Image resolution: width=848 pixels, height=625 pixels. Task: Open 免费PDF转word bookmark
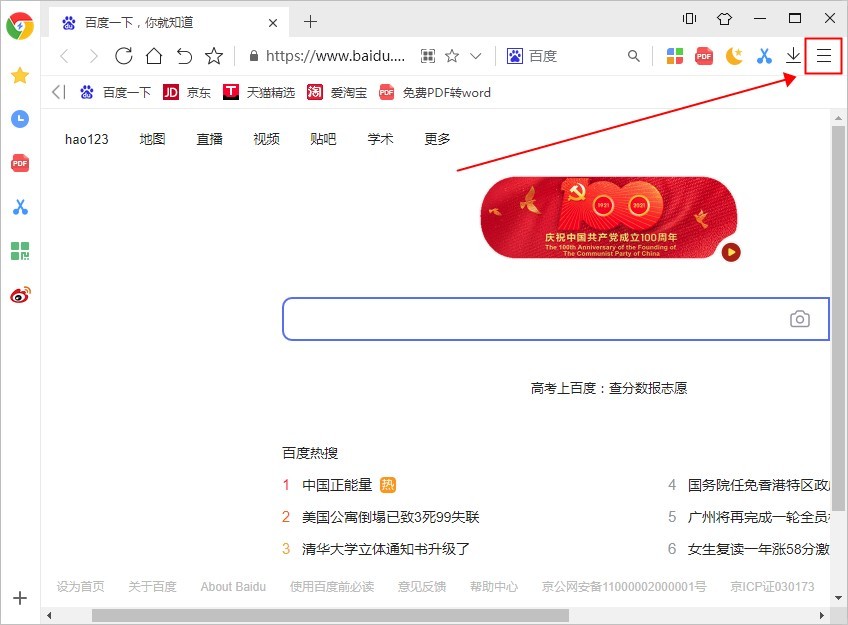click(435, 92)
